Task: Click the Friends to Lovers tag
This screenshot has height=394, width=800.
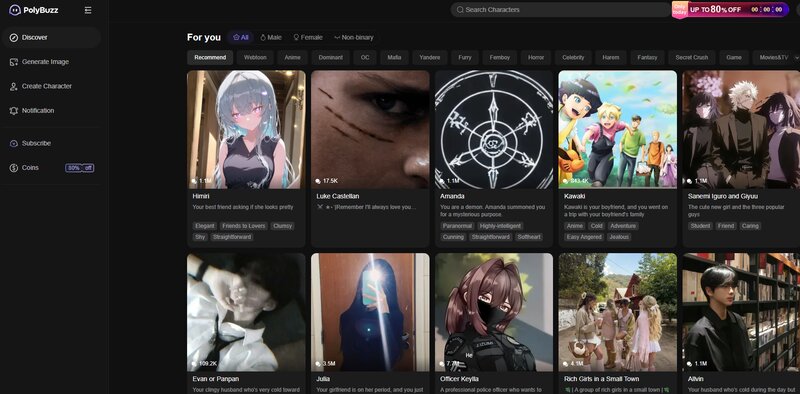Action: click(244, 226)
